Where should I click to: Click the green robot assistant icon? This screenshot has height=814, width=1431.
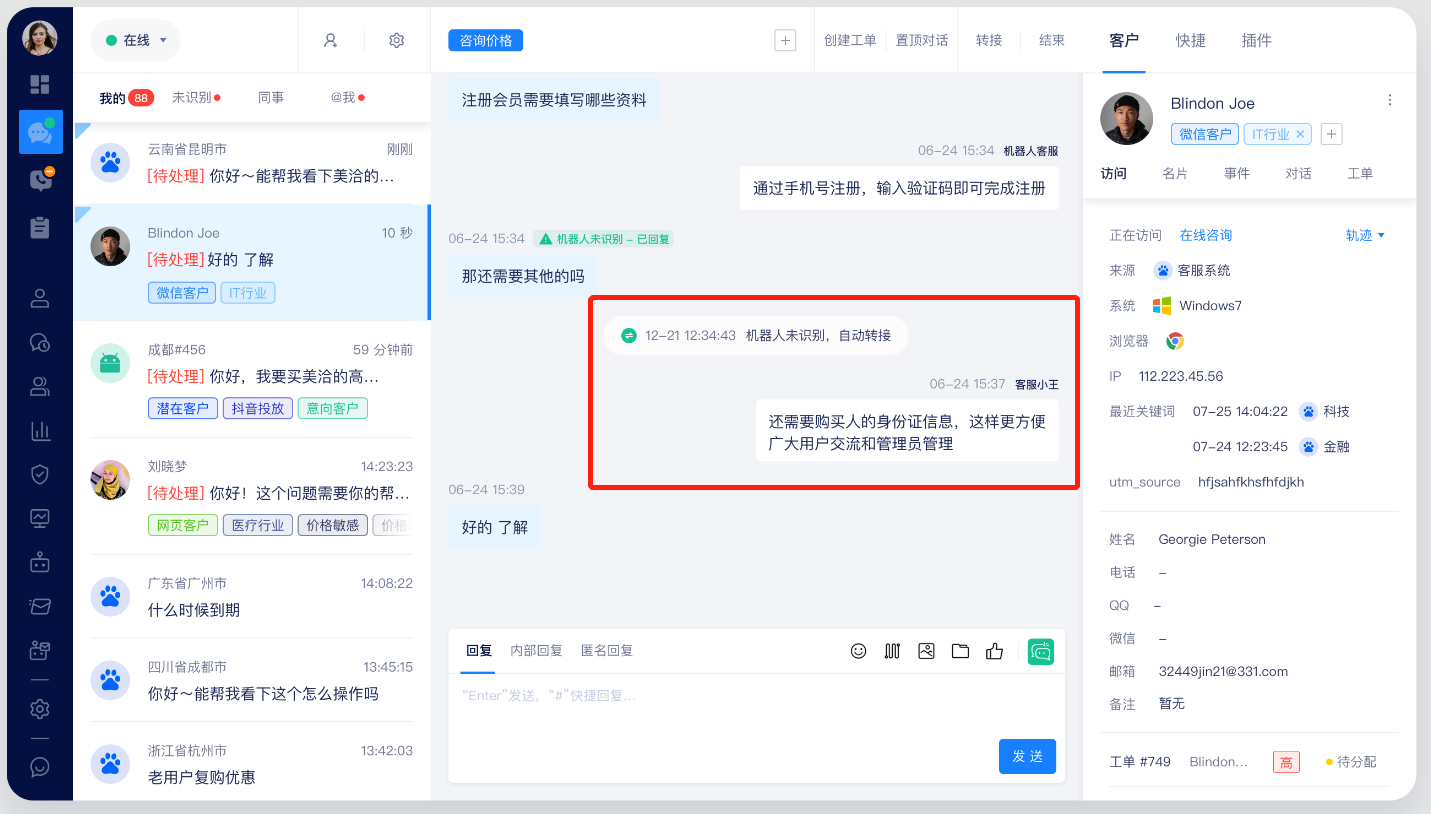(1041, 652)
